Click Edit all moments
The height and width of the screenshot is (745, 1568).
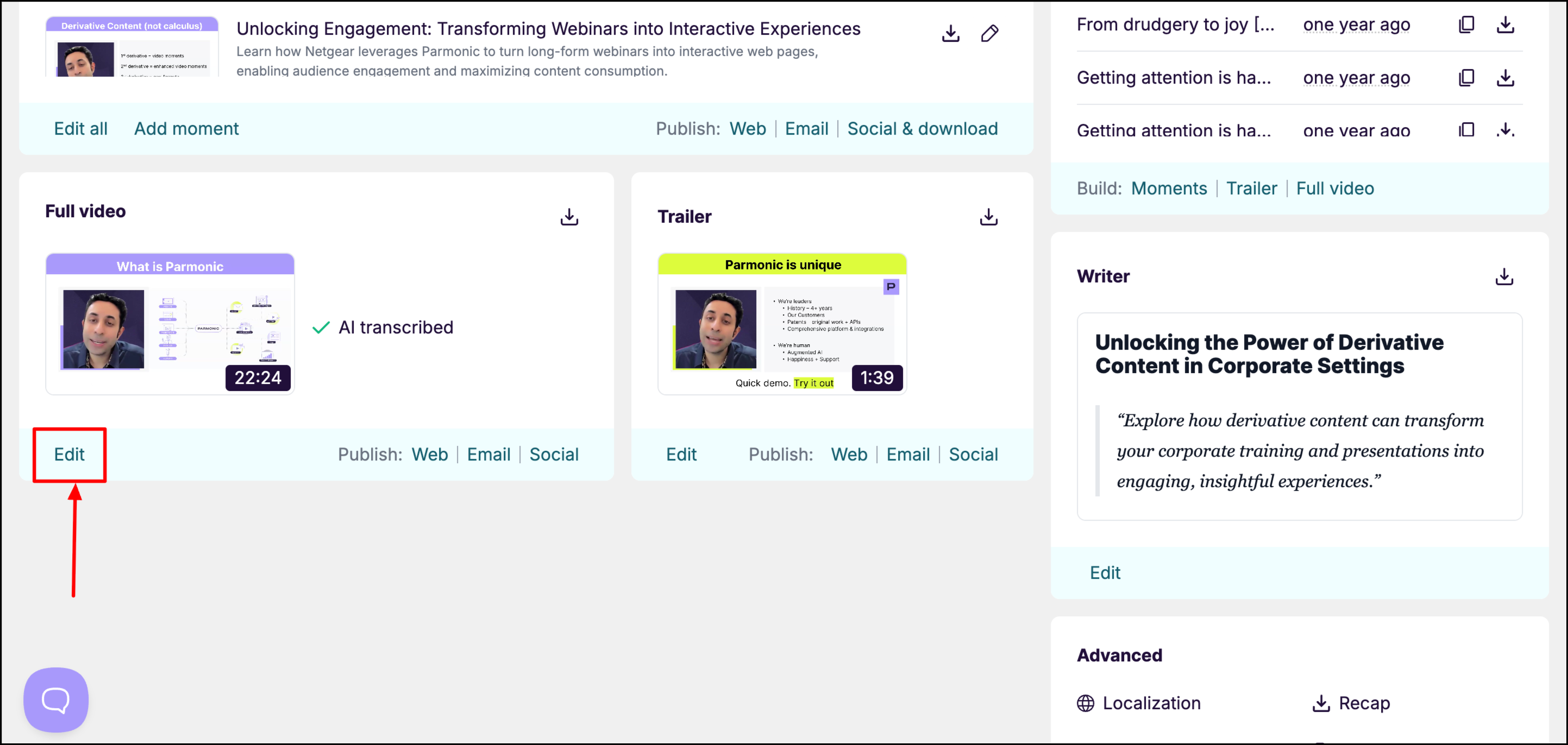(x=81, y=129)
